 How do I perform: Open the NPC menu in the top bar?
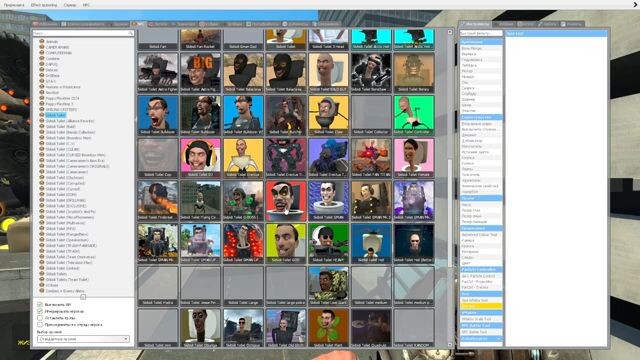pyautogui.click(x=86, y=5)
